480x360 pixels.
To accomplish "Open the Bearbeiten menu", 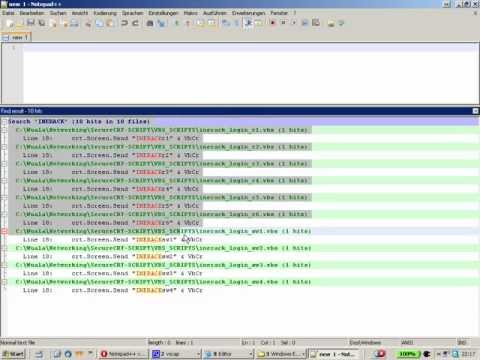I will coord(32,13).
